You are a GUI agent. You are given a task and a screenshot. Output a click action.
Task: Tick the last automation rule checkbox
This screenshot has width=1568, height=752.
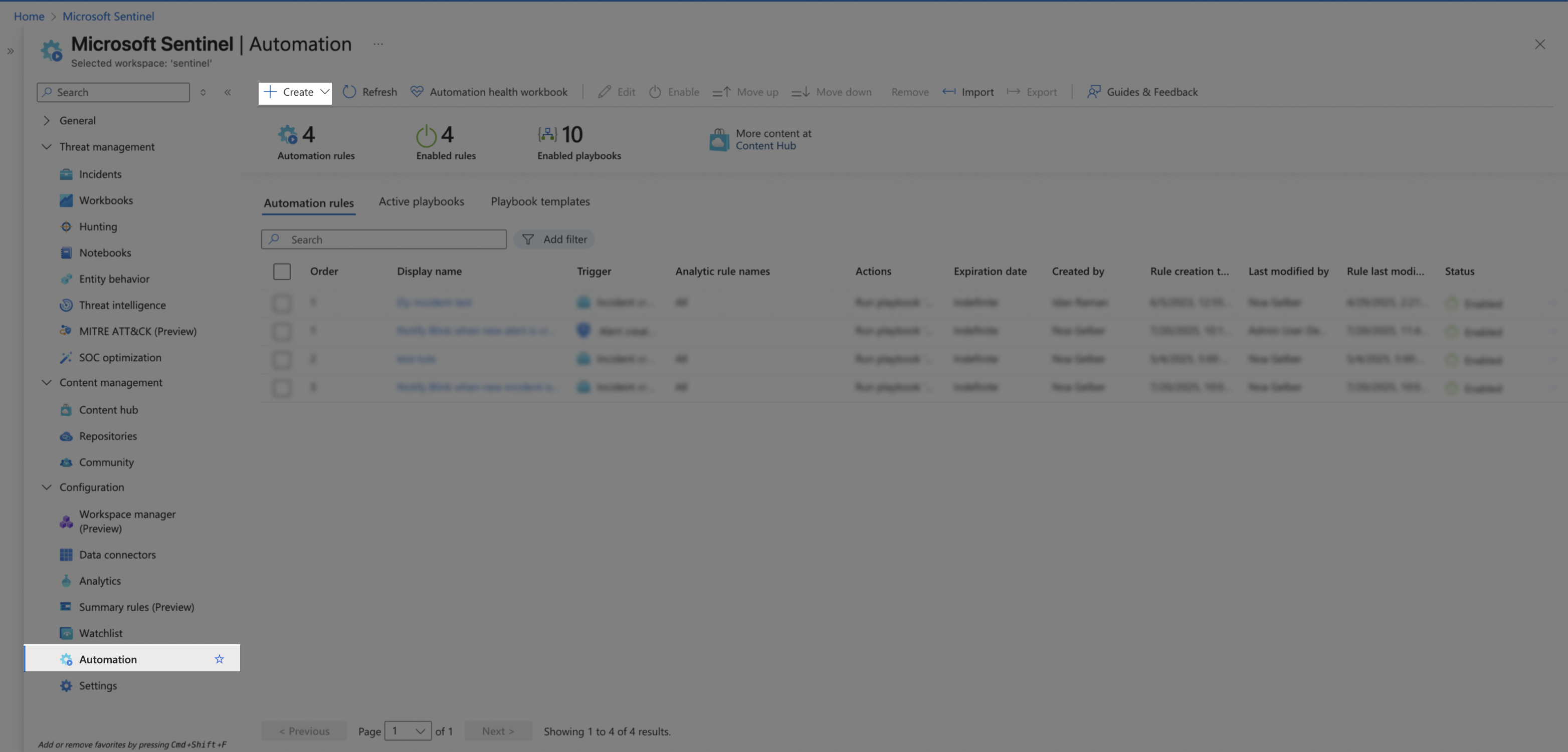(282, 388)
